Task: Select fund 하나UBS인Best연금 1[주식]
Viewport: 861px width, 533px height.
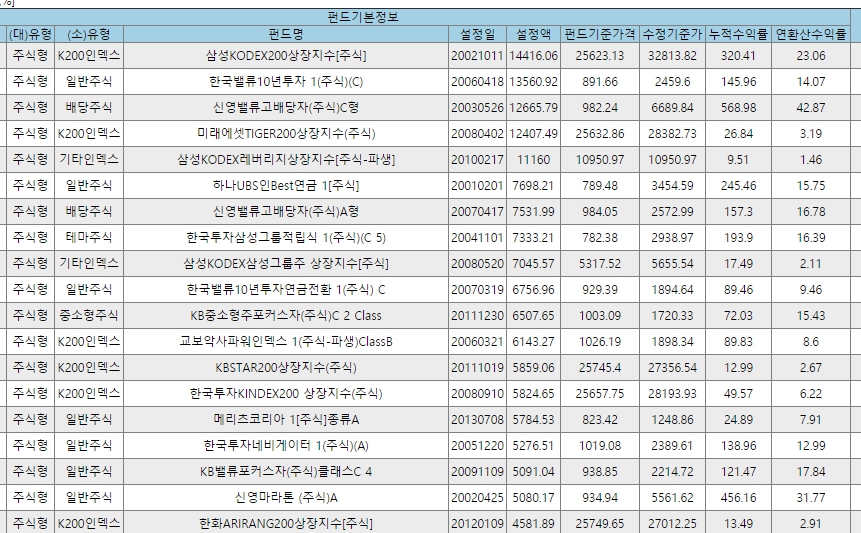Action: coord(286,186)
